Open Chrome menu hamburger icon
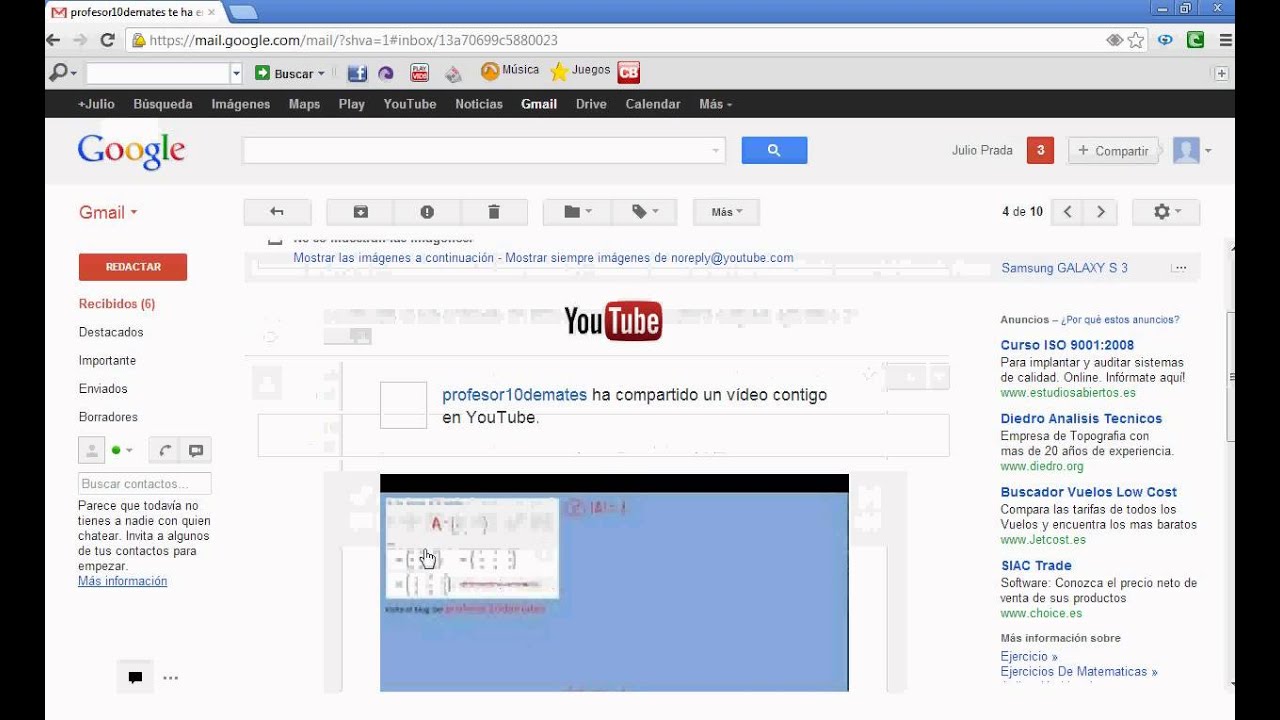Image resolution: width=1280 pixels, height=720 pixels. point(1225,41)
